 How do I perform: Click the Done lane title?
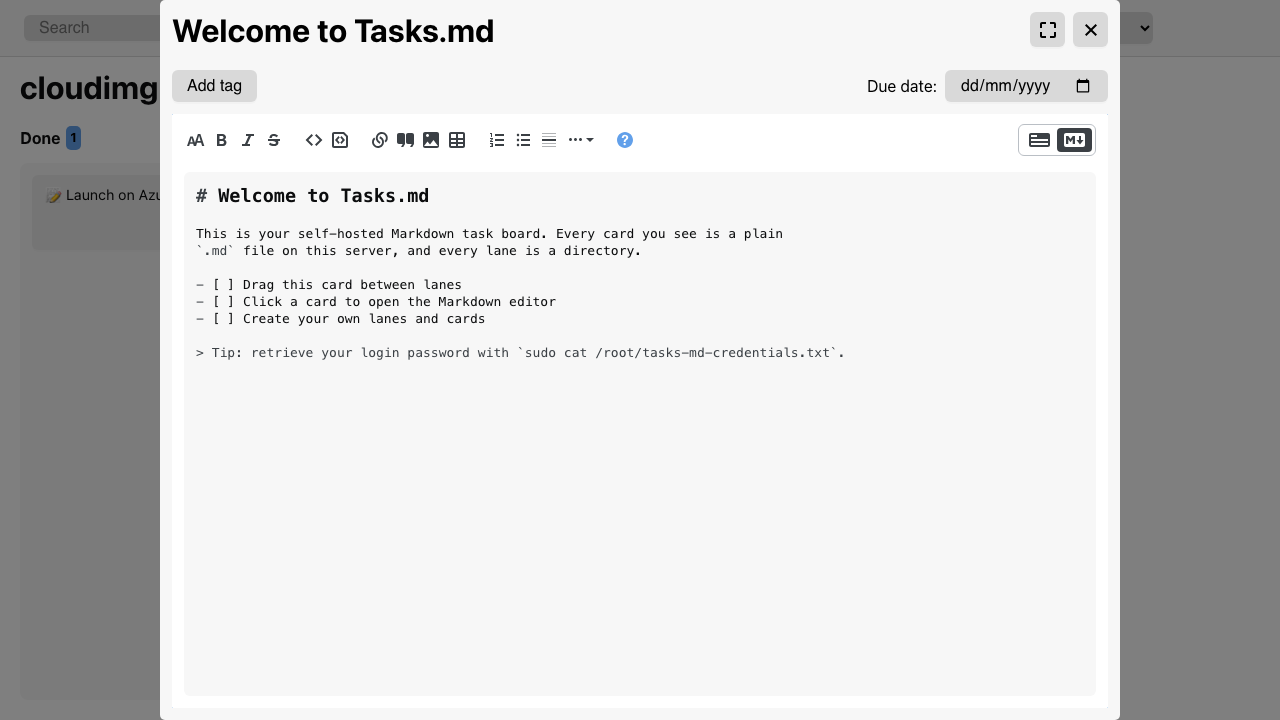(x=40, y=138)
